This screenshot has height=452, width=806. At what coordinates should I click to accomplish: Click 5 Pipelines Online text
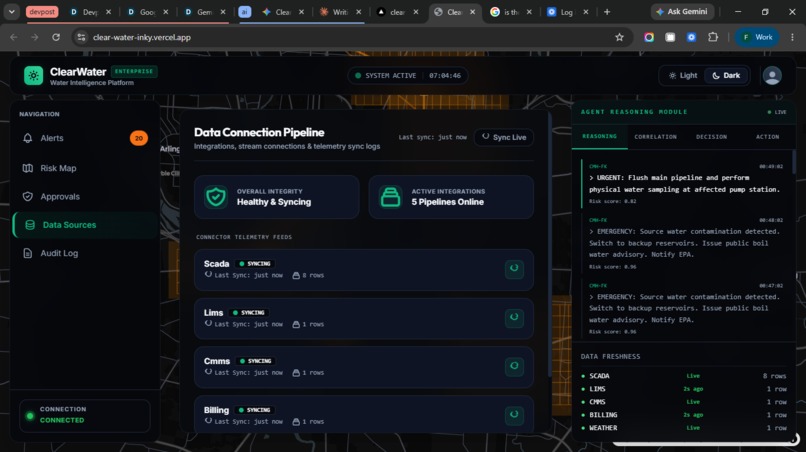point(447,202)
